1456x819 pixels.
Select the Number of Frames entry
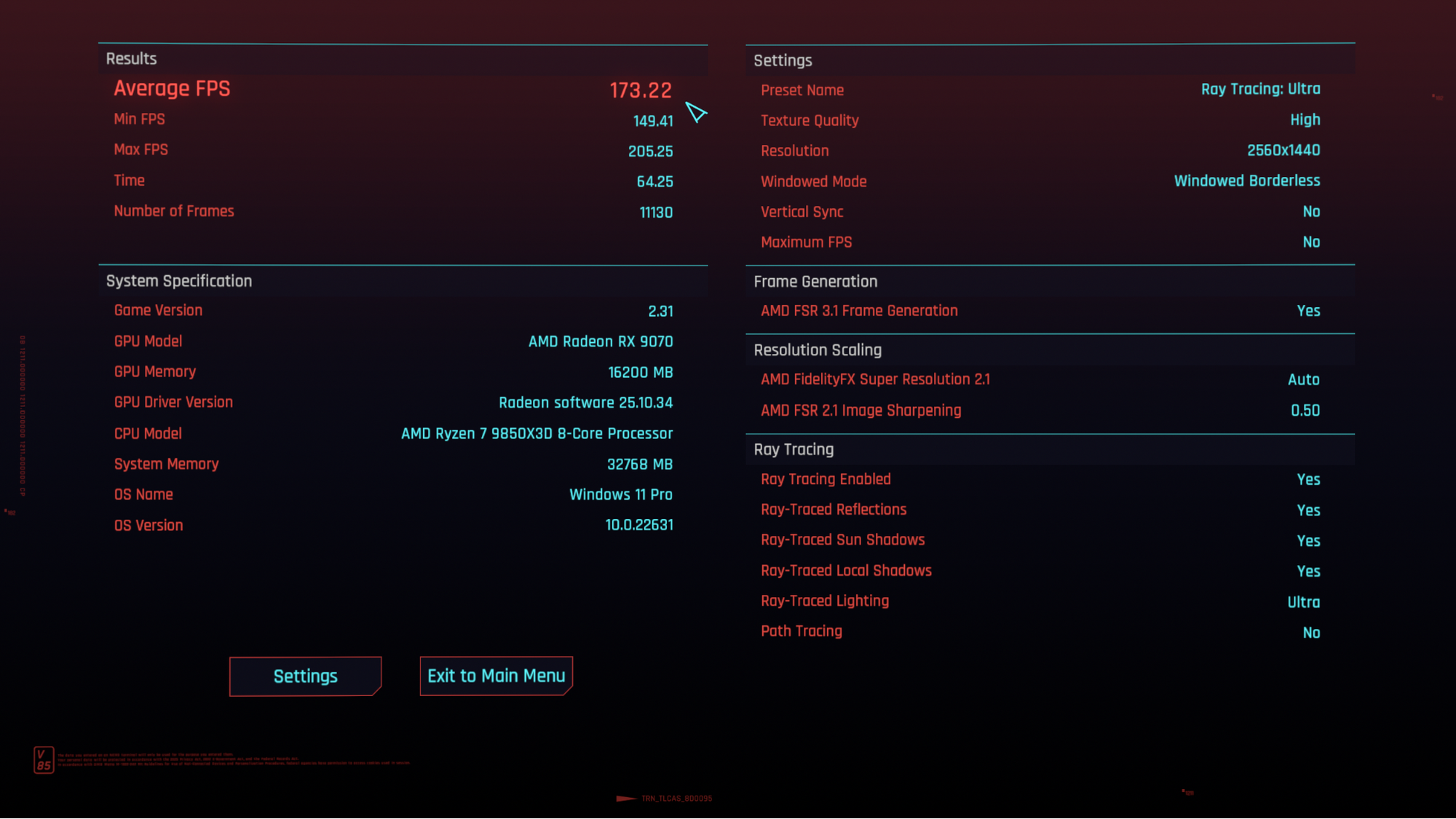point(393,212)
